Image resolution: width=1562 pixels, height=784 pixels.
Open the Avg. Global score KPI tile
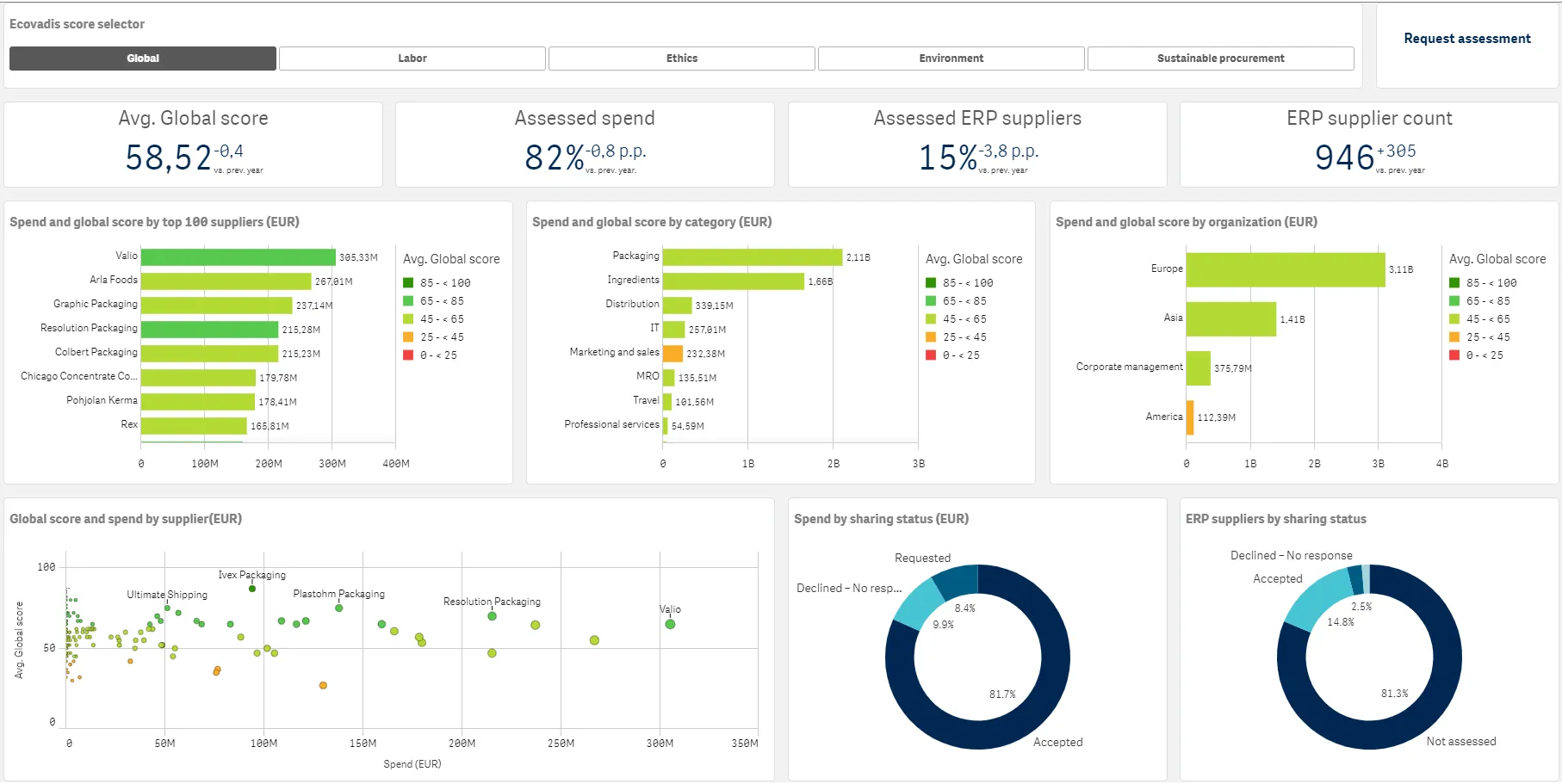point(193,145)
